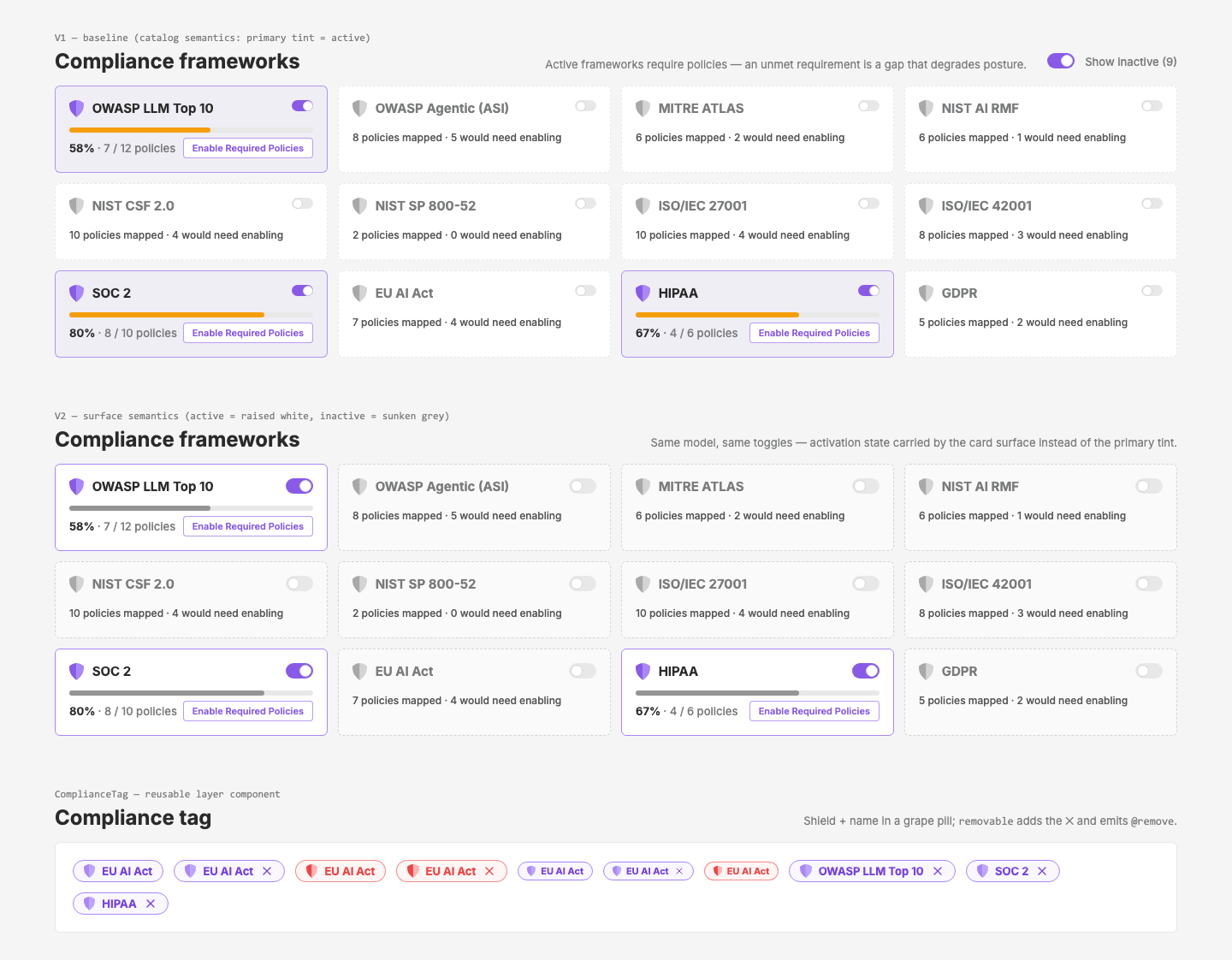The height and width of the screenshot is (960, 1232).
Task: Click NIST SP 800-52 shield in V1 baseline
Action: click(x=360, y=206)
